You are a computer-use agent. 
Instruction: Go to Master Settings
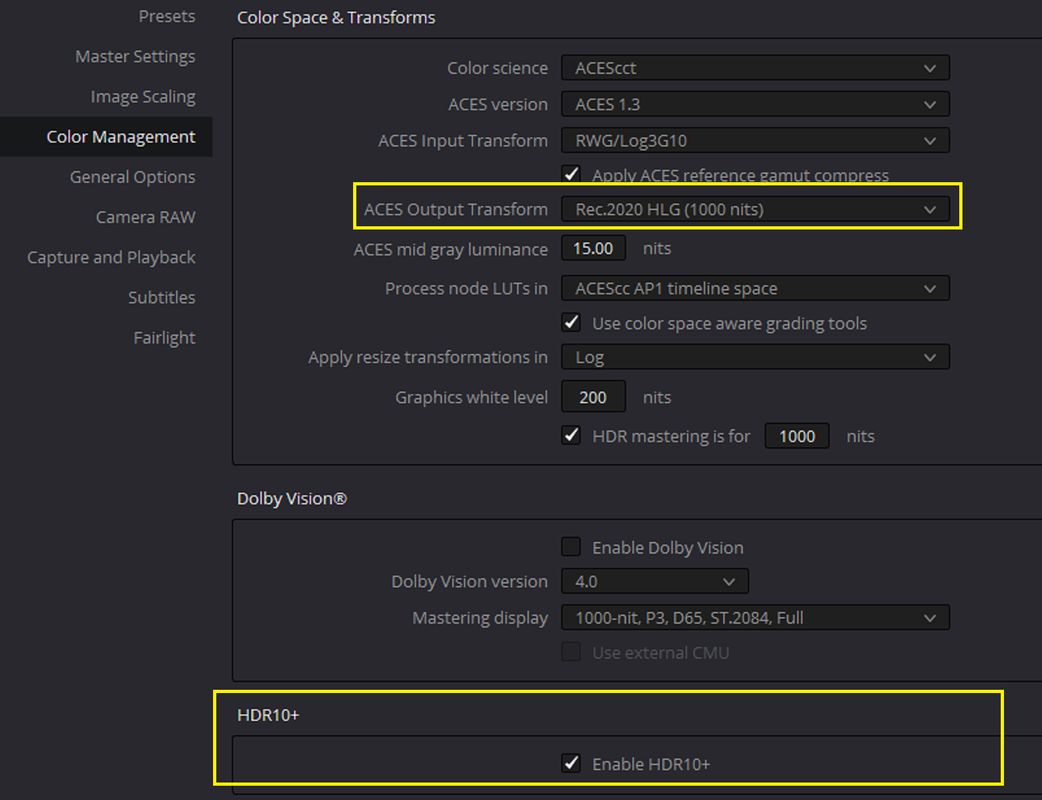coord(135,56)
